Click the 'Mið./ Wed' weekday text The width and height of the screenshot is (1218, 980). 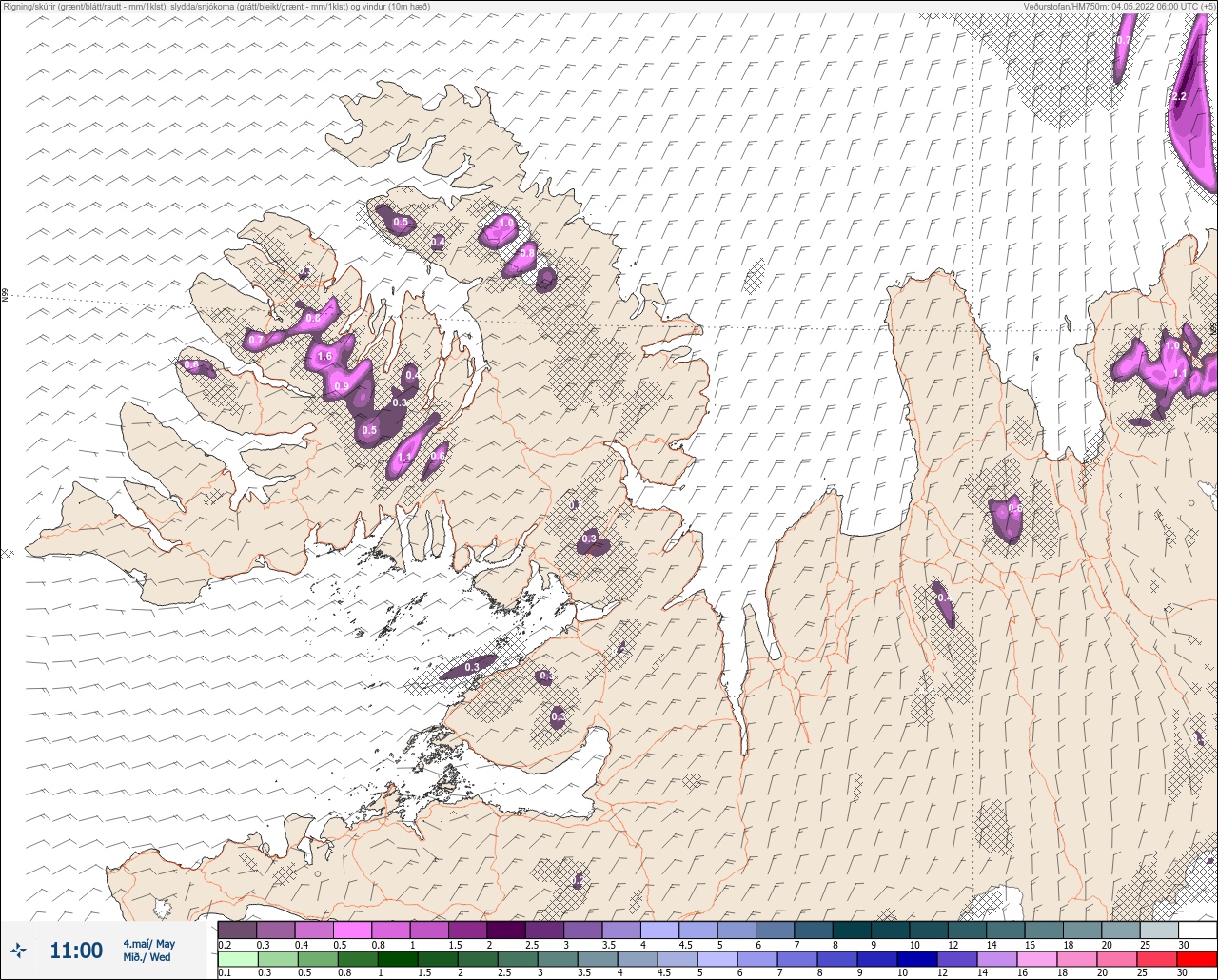pos(147,957)
